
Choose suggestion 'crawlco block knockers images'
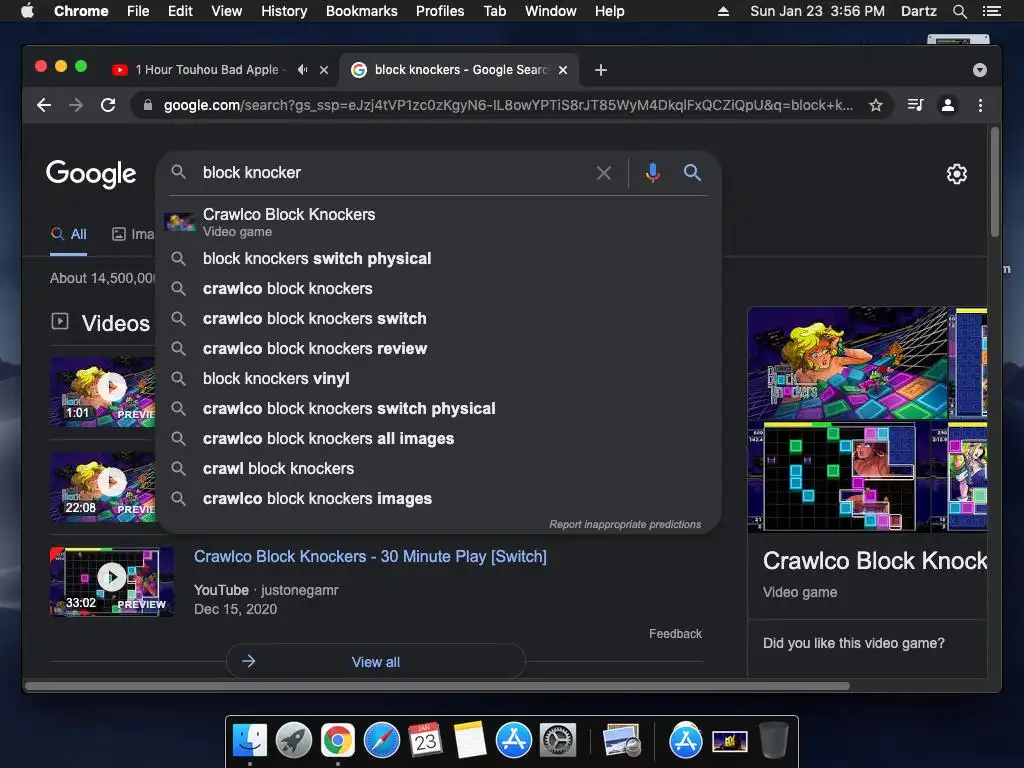coord(438,499)
